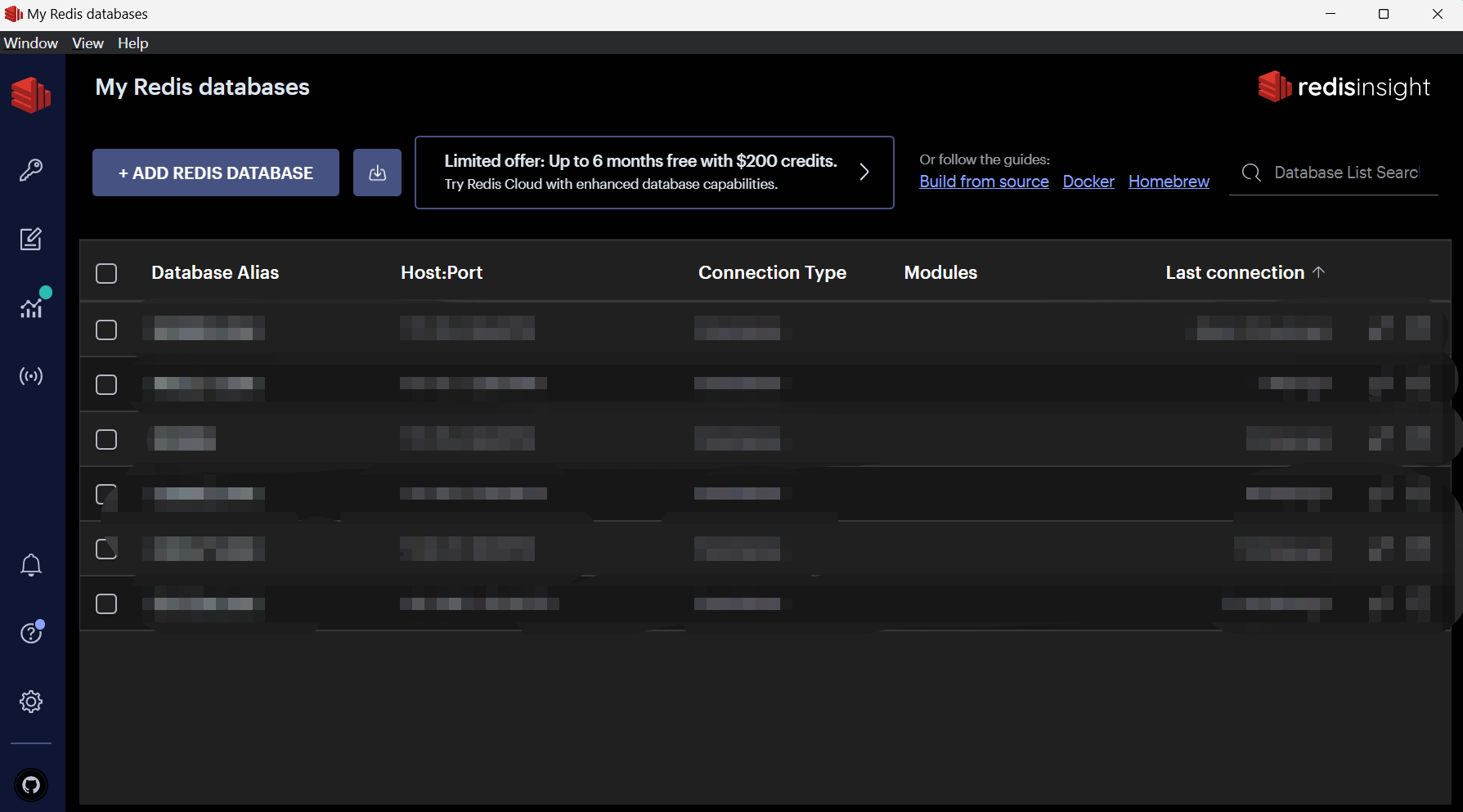Open the Window menu

(x=31, y=43)
